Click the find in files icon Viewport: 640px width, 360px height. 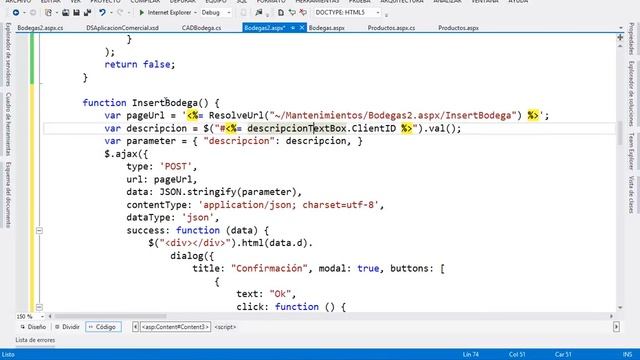pyautogui.click(x=258, y=13)
